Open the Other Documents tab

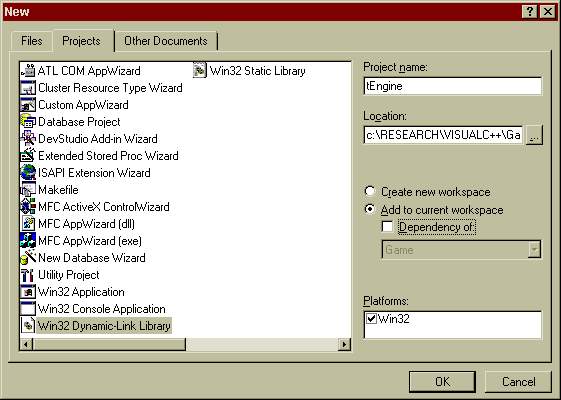166,41
